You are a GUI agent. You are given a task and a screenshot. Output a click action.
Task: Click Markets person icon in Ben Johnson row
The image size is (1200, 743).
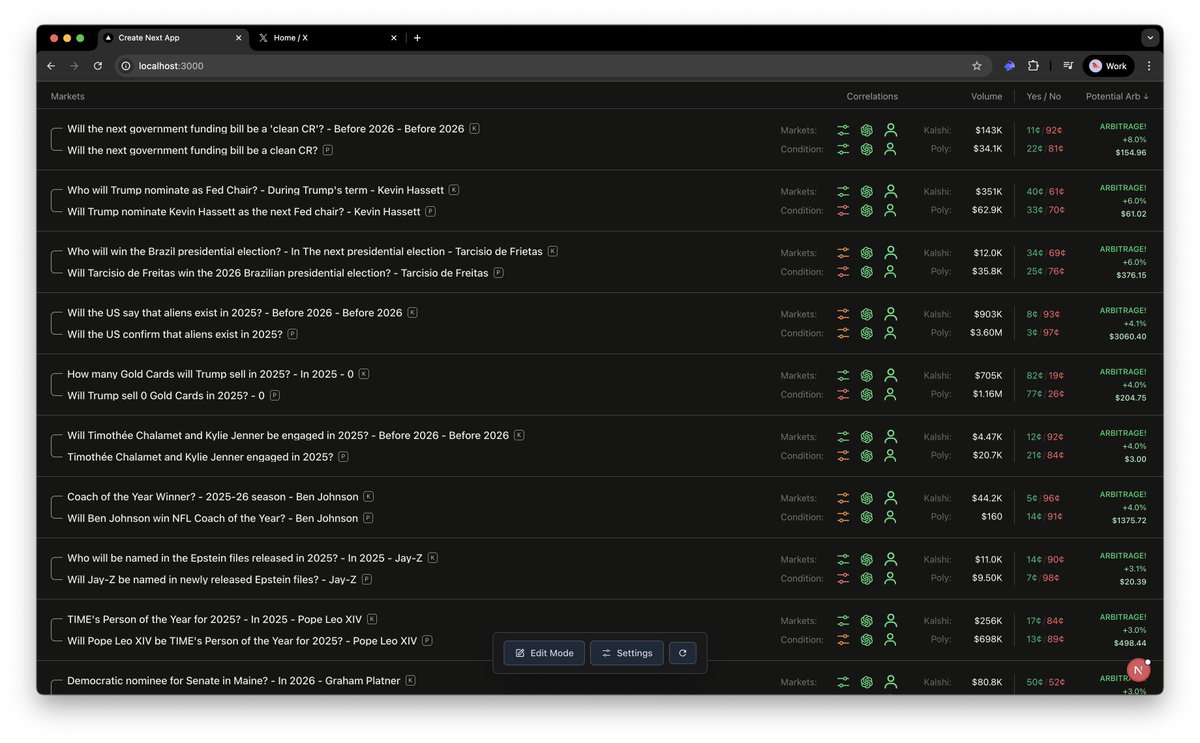891,498
